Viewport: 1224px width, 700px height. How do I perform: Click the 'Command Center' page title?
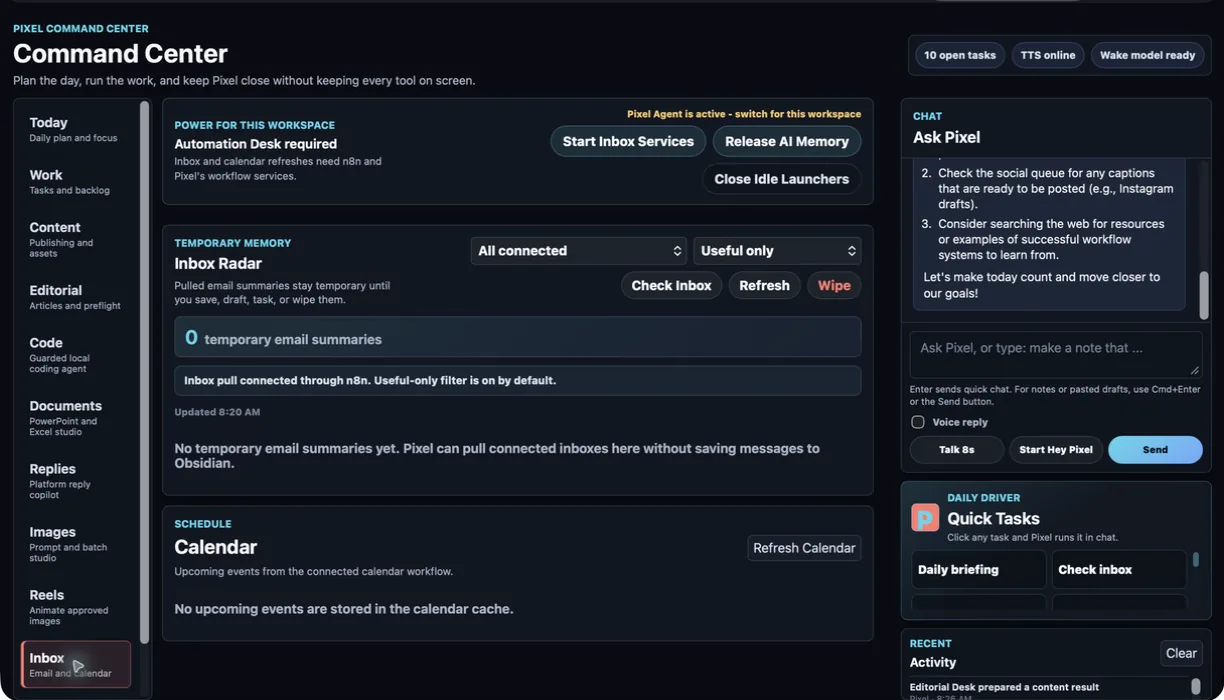[120, 53]
